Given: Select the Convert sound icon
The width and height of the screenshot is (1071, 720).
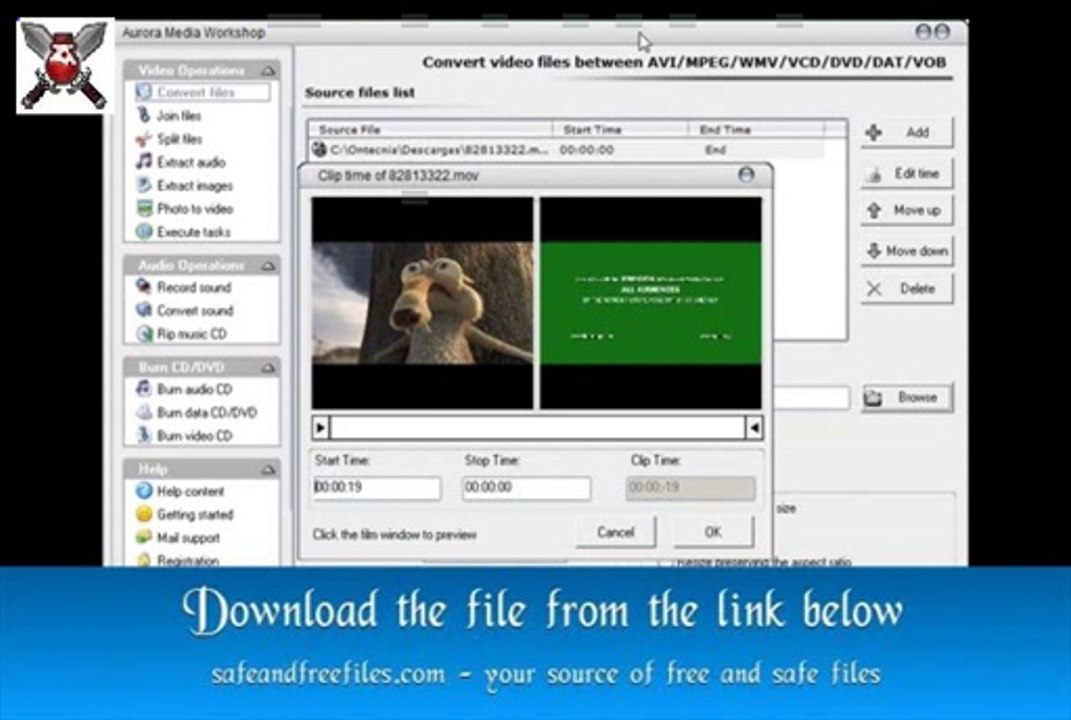Looking at the screenshot, I should point(143,310).
